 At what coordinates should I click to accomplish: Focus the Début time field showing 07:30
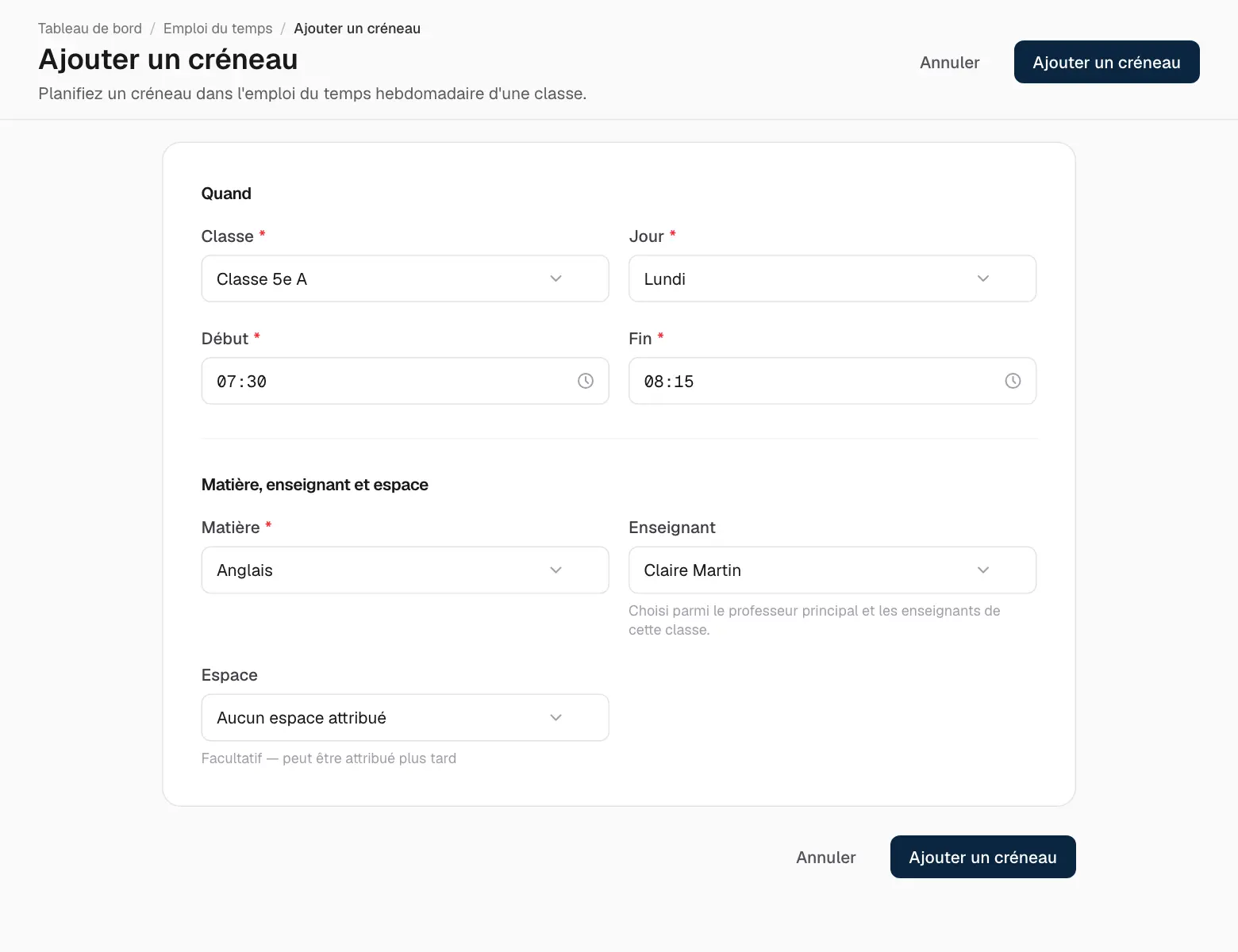(x=405, y=381)
